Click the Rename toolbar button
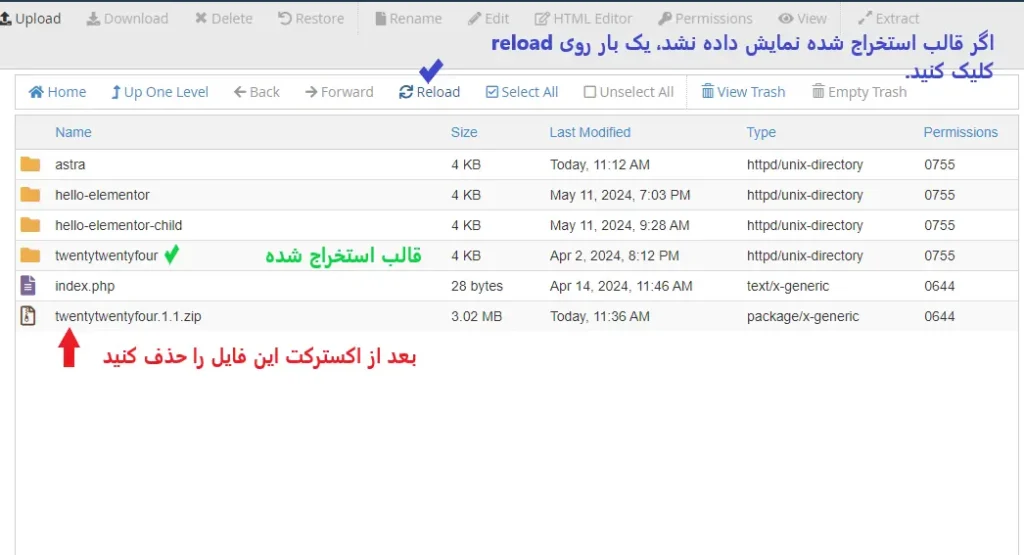1024x555 pixels. click(408, 18)
